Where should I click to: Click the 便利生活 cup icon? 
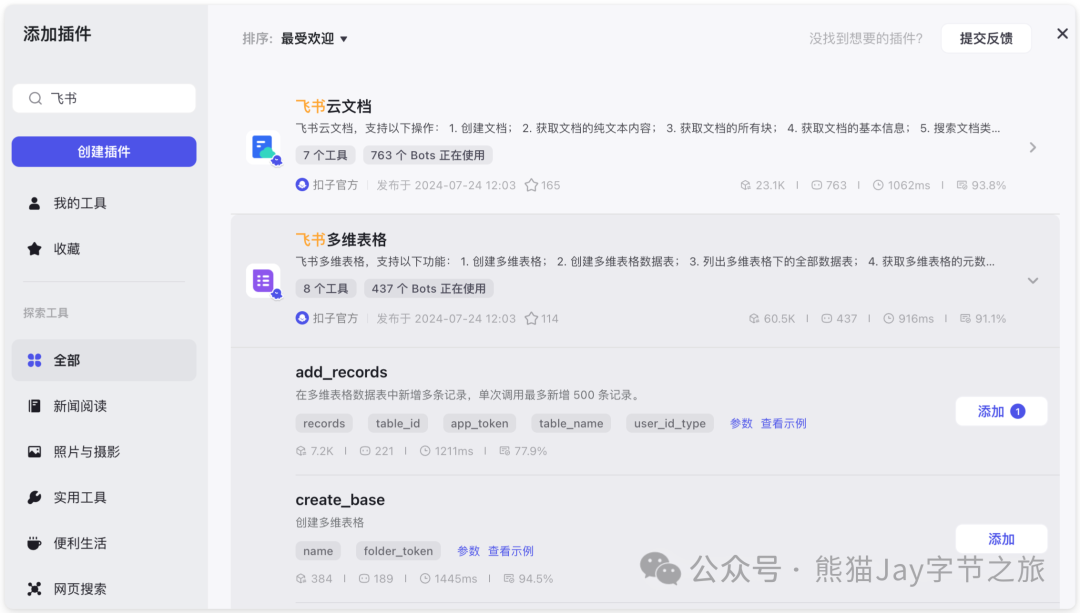(x=34, y=543)
